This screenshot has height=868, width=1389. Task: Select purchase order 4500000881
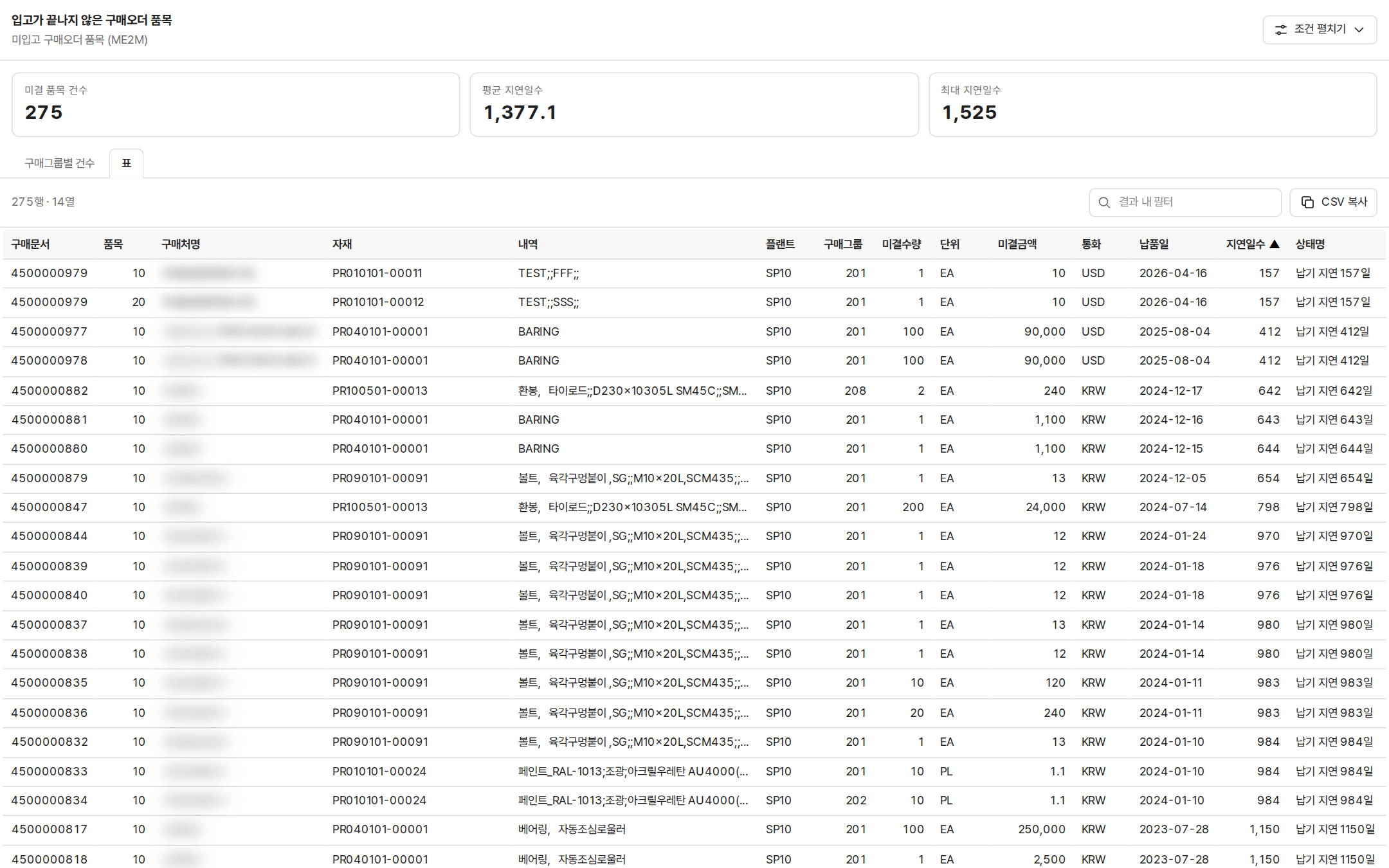[x=50, y=420]
